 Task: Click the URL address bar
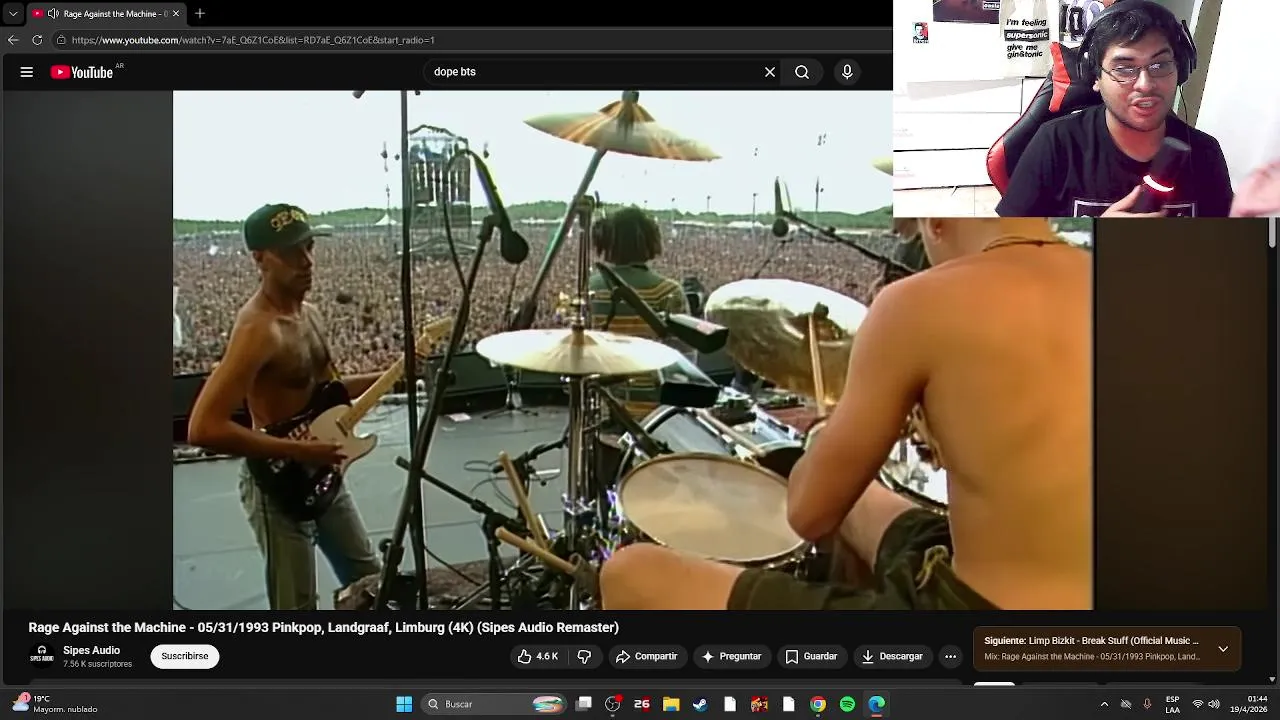click(x=470, y=40)
